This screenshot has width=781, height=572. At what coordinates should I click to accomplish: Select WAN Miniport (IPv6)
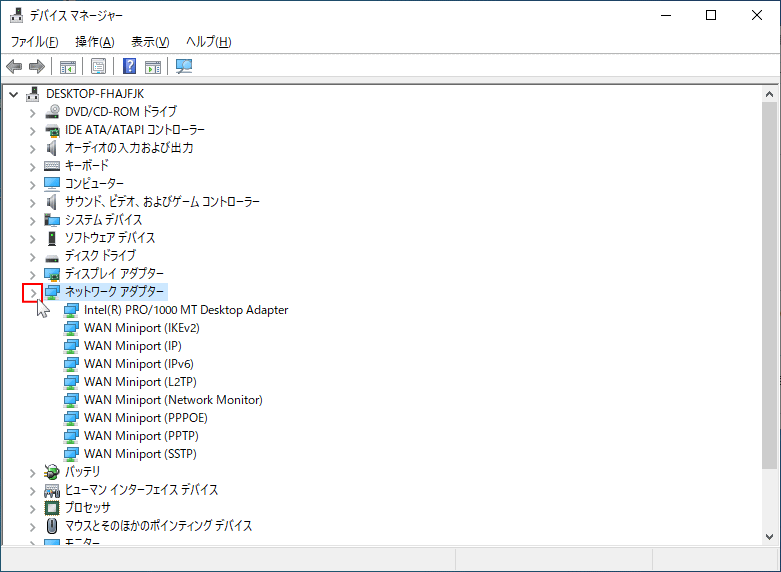click(x=139, y=364)
